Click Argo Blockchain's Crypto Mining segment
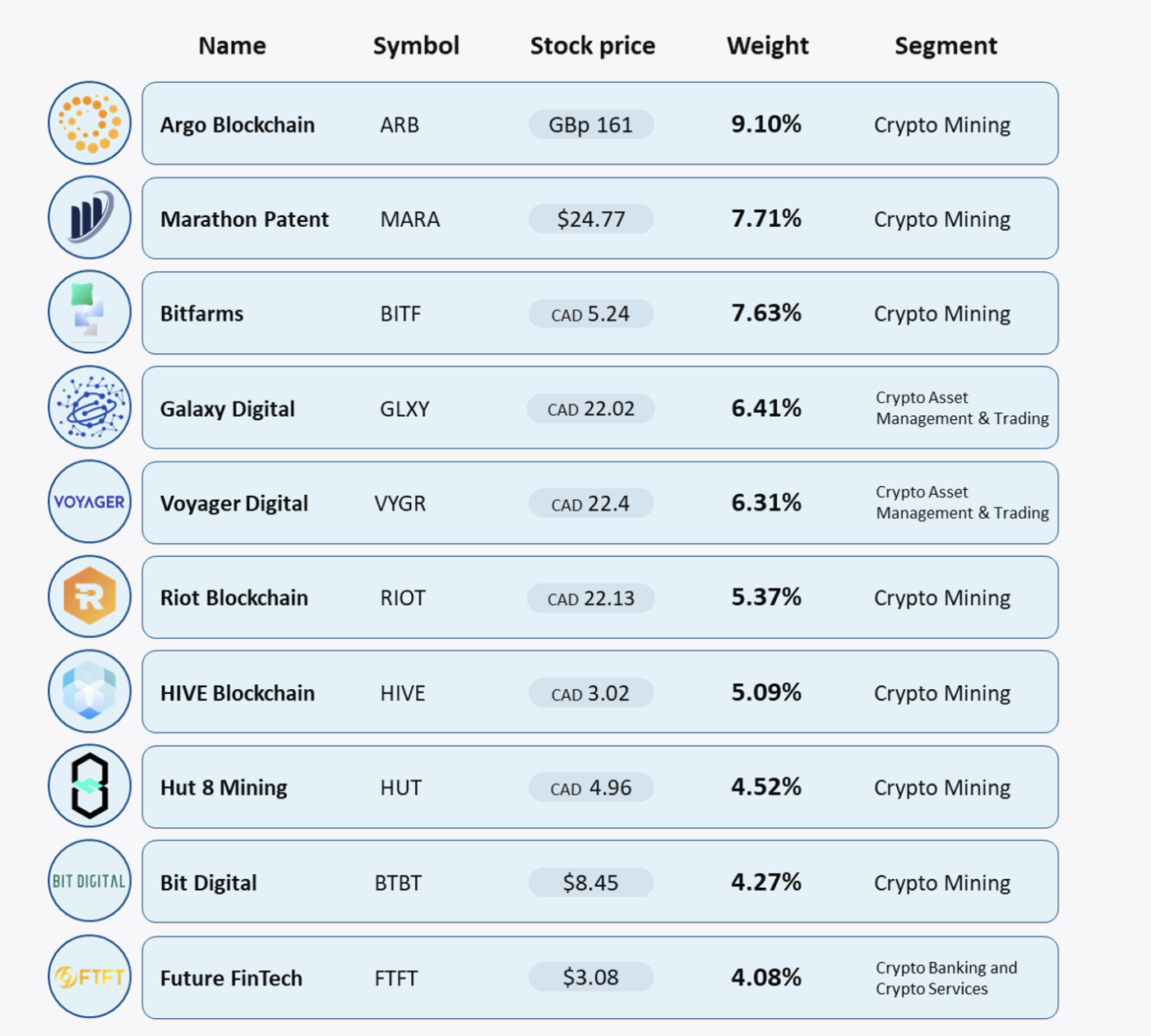 (x=942, y=125)
